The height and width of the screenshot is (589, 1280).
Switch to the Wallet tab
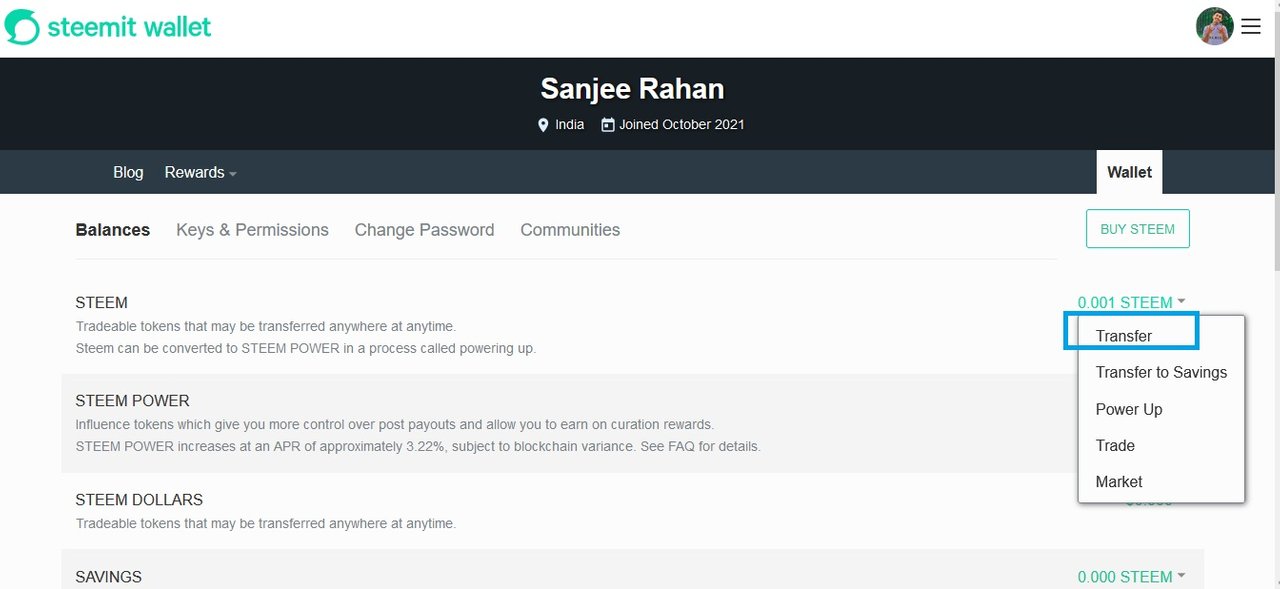tap(1129, 172)
